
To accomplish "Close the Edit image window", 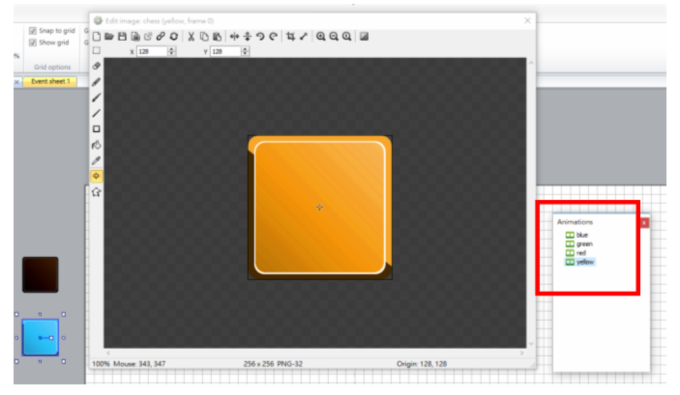I will pos(527,21).
